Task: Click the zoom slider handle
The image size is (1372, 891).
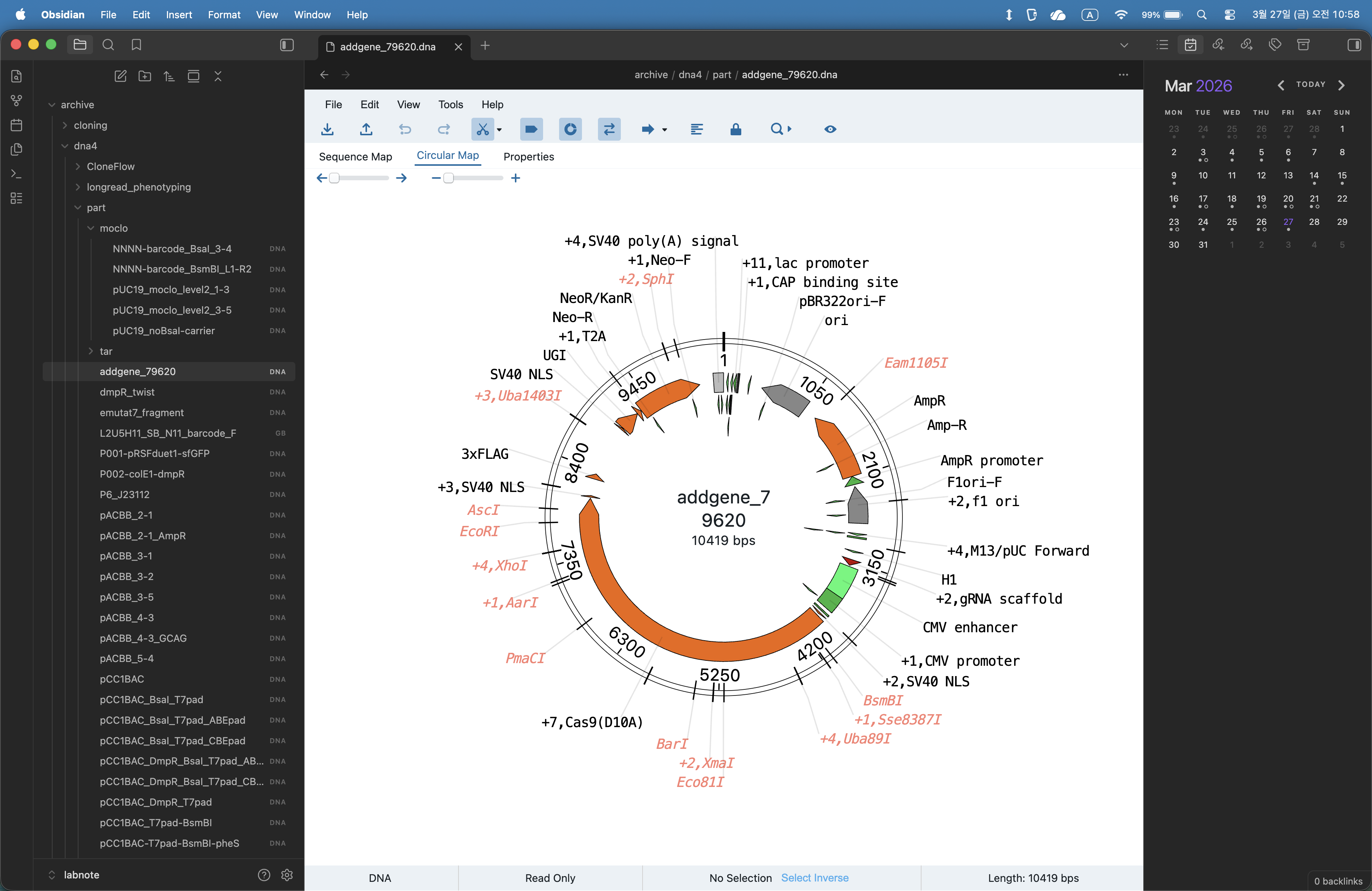Action: click(x=448, y=178)
